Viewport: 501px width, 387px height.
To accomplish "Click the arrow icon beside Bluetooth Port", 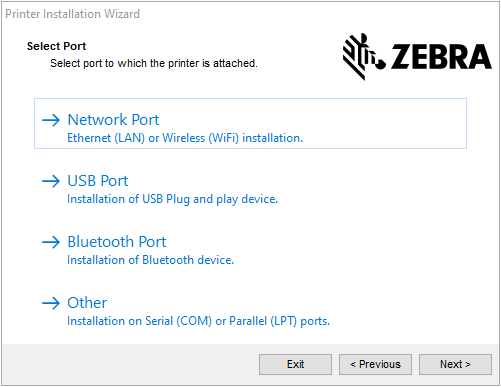I will [51, 242].
